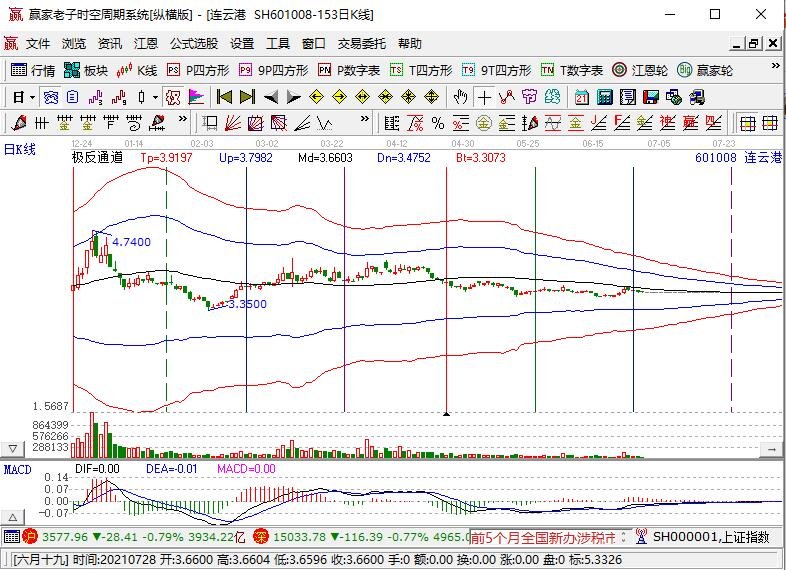Select the J angle lines tool
This screenshot has height=570, width=786.
(599, 122)
